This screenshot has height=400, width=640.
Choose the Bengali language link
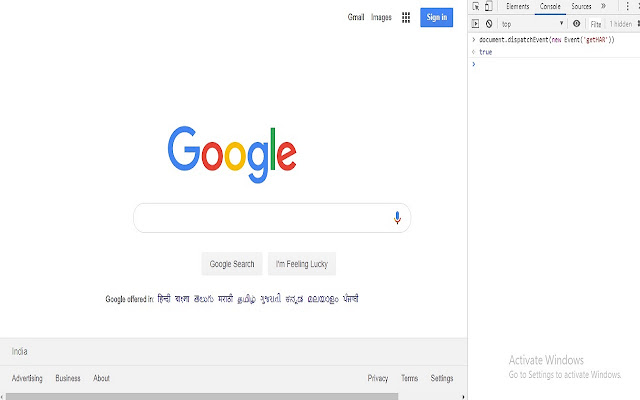pyautogui.click(x=182, y=299)
